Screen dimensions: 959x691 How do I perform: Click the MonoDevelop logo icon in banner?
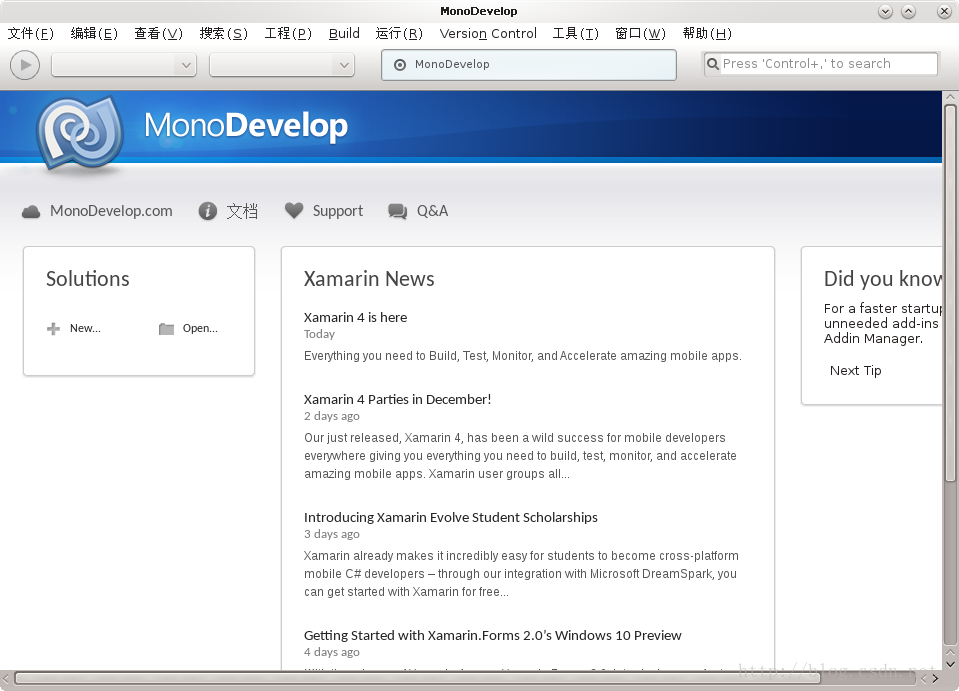[80, 133]
